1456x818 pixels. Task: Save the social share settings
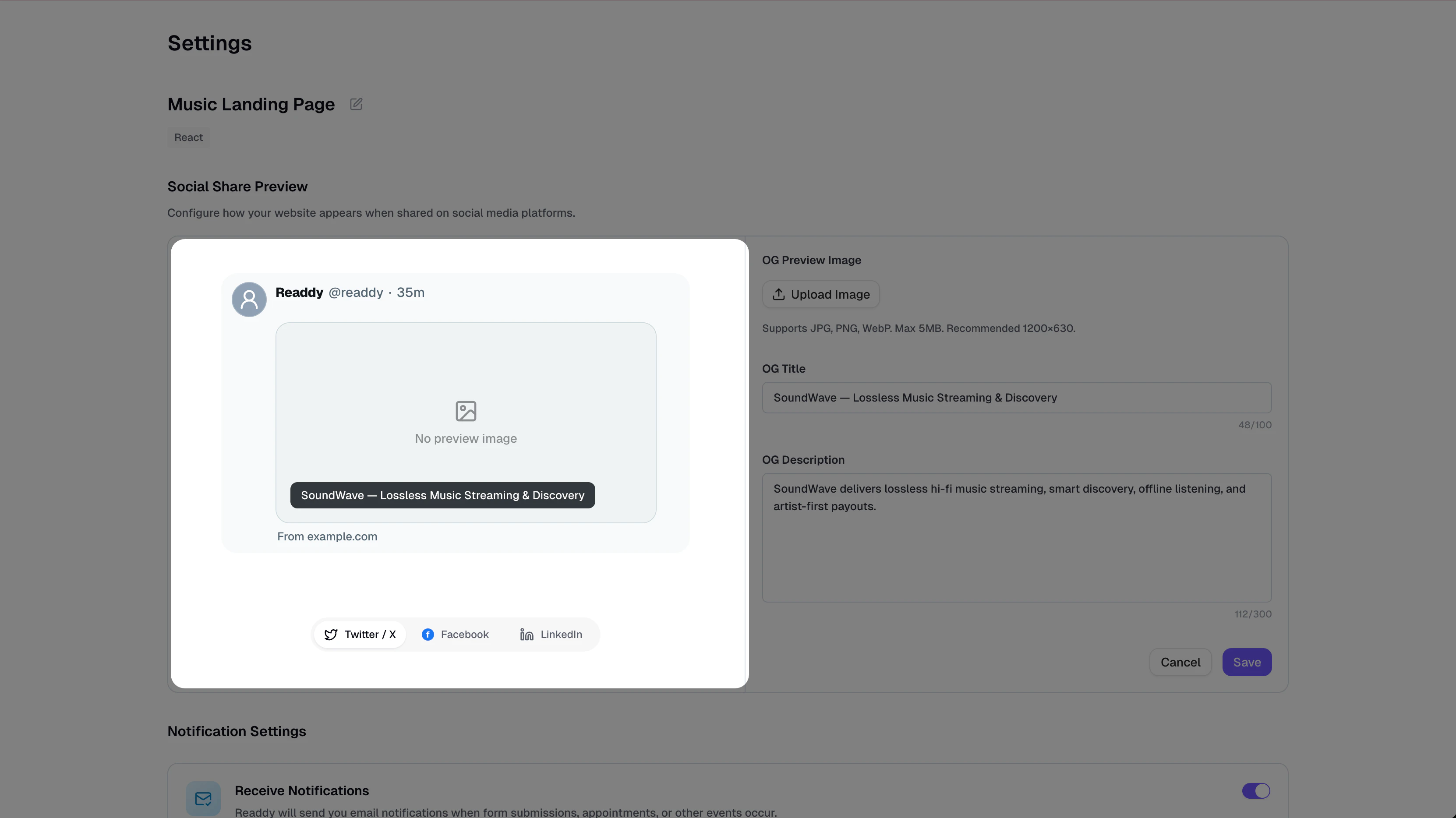(1247, 662)
